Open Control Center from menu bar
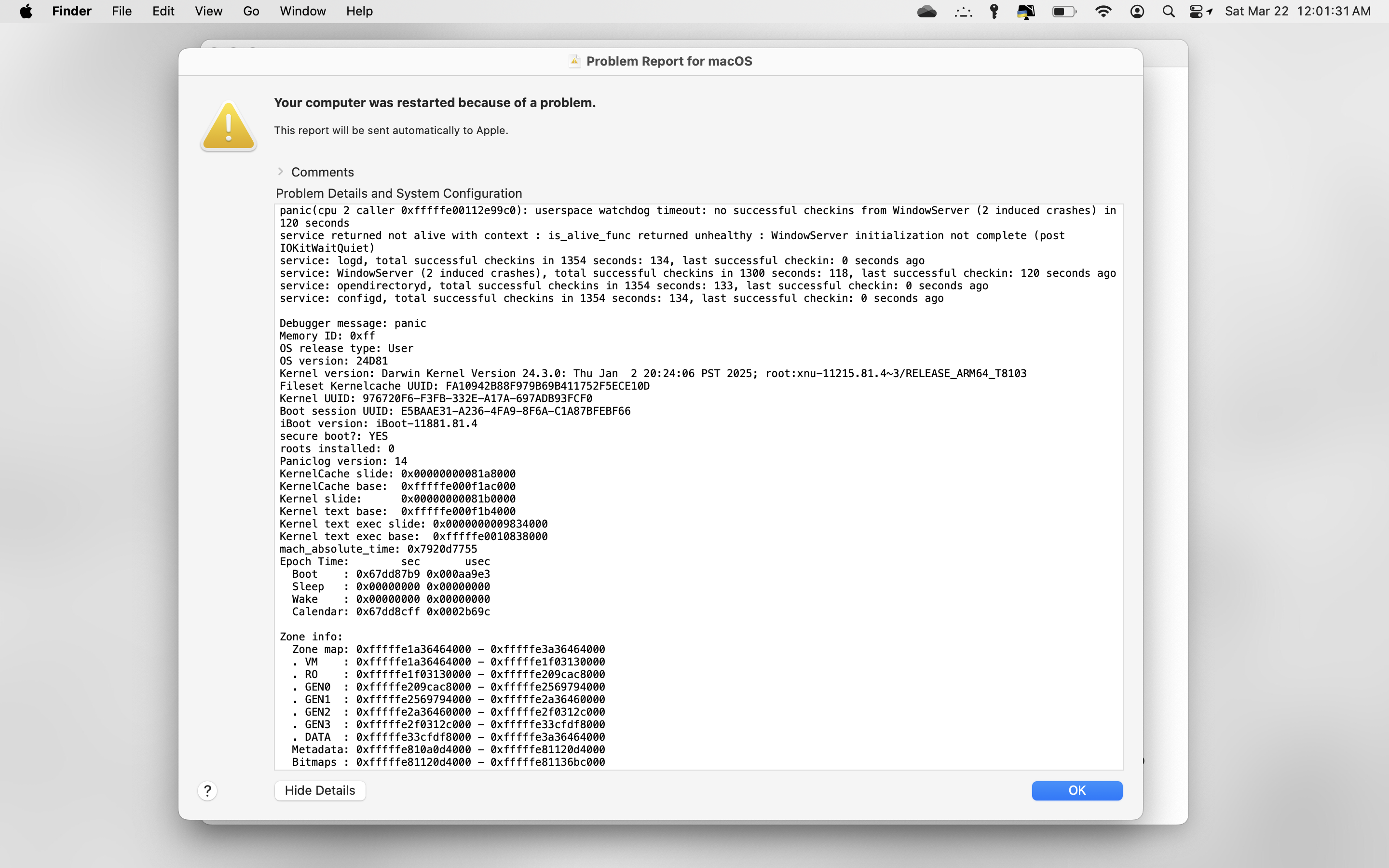The width and height of the screenshot is (1389, 868). pos(1196,12)
